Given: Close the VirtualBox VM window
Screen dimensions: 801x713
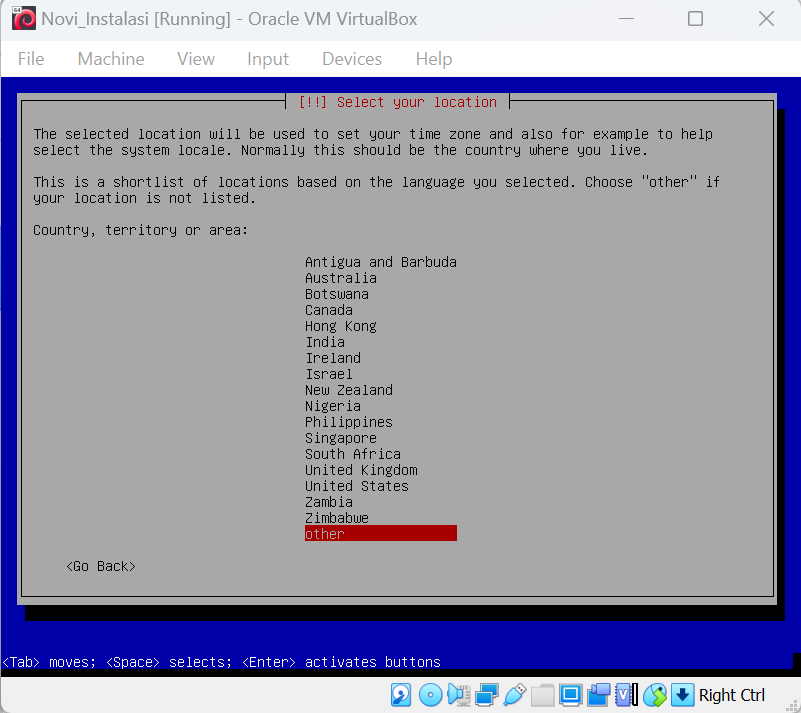Looking at the screenshot, I should coord(766,19).
